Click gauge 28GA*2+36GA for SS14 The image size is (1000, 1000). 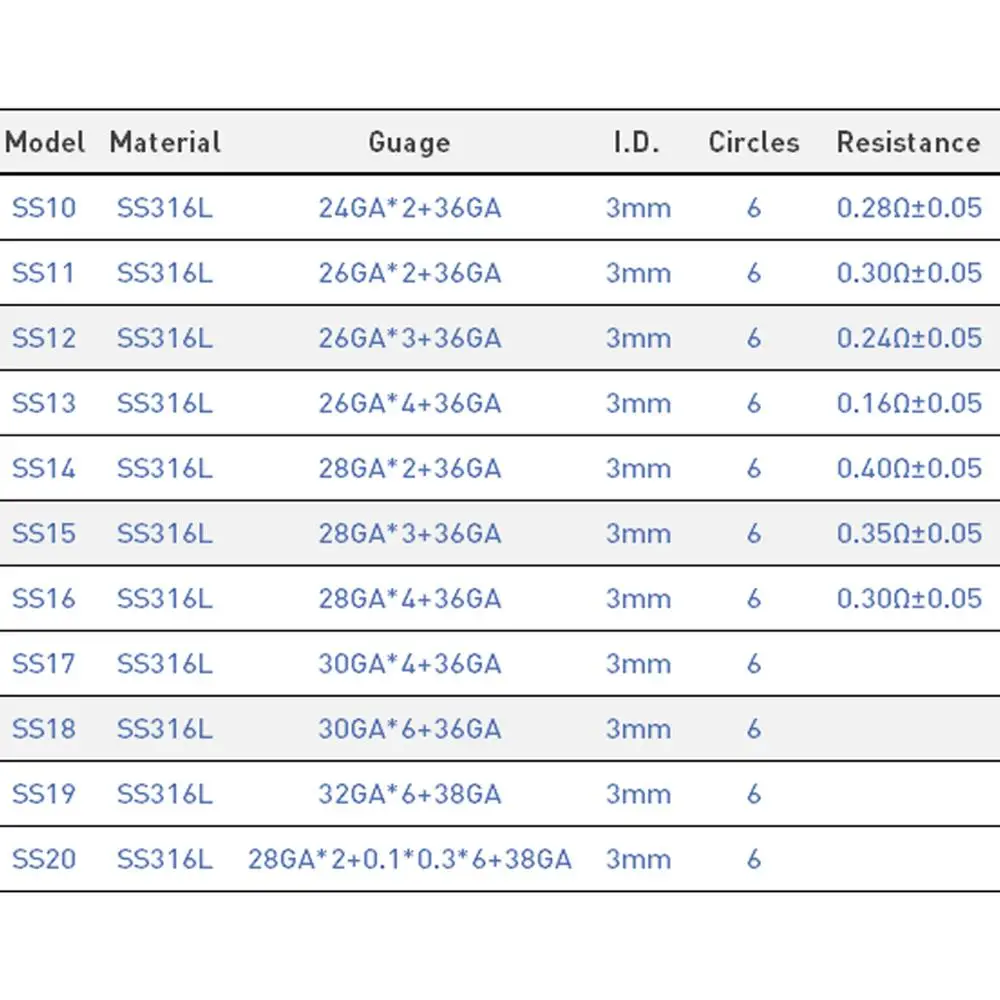pyautogui.click(x=410, y=468)
